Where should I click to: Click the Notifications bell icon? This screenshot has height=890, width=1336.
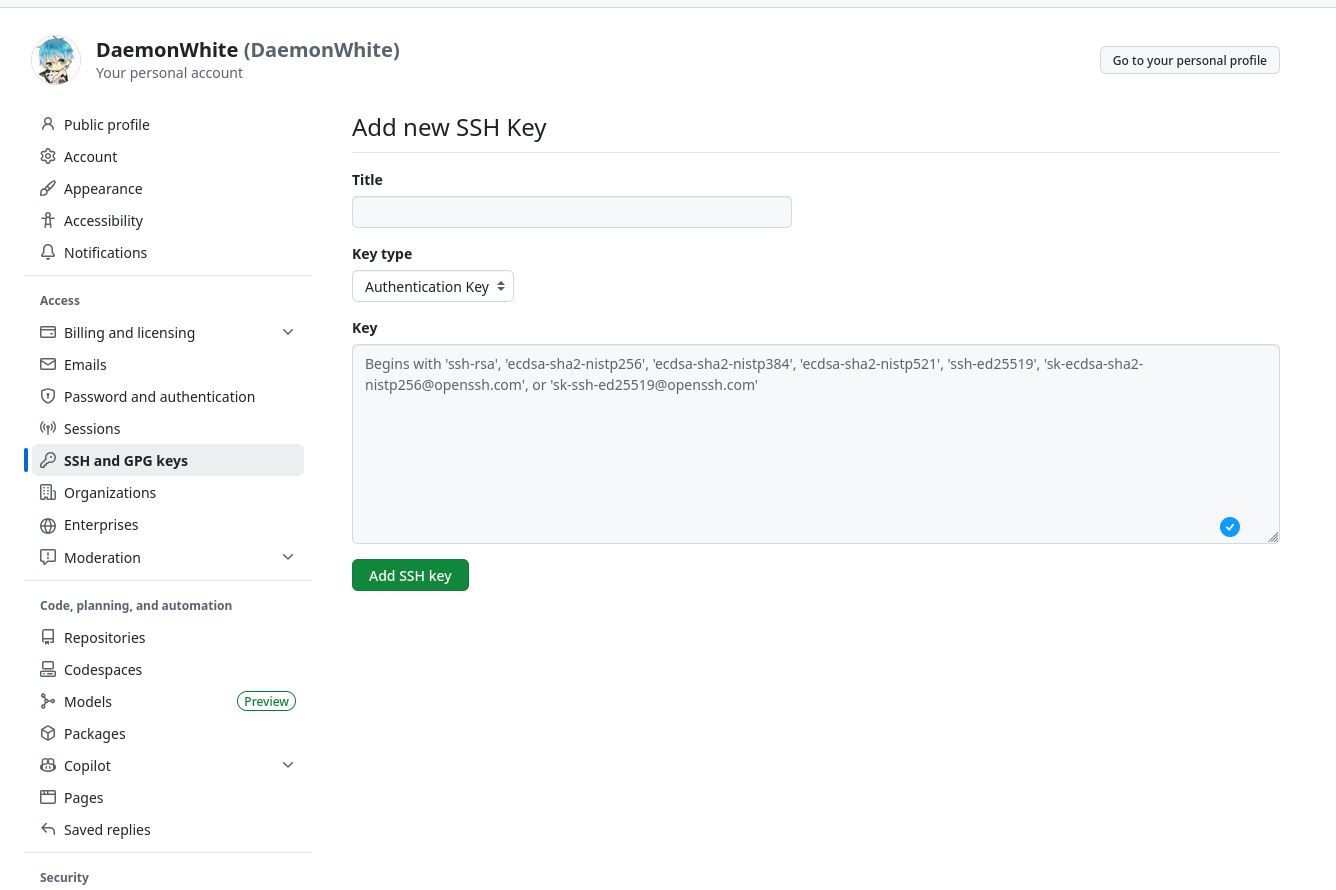pyautogui.click(x=48, y=253)
